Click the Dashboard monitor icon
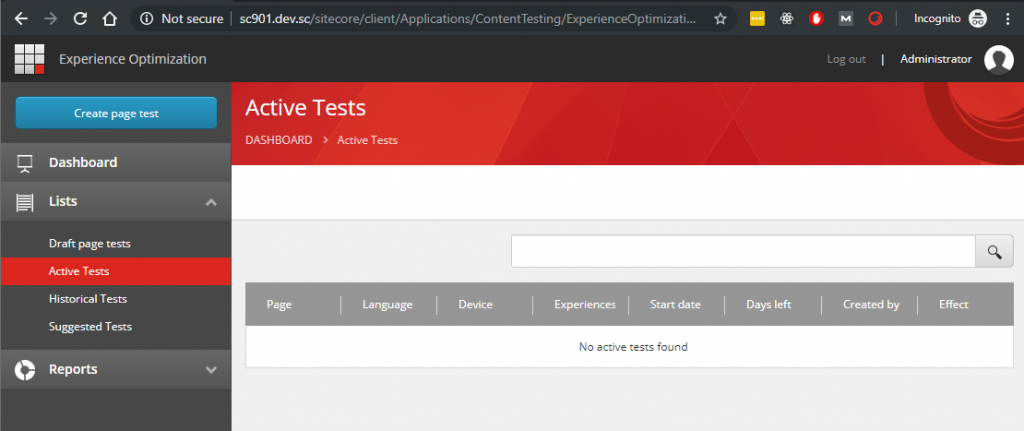This screenshot has height=431, width=1024. 25,163
